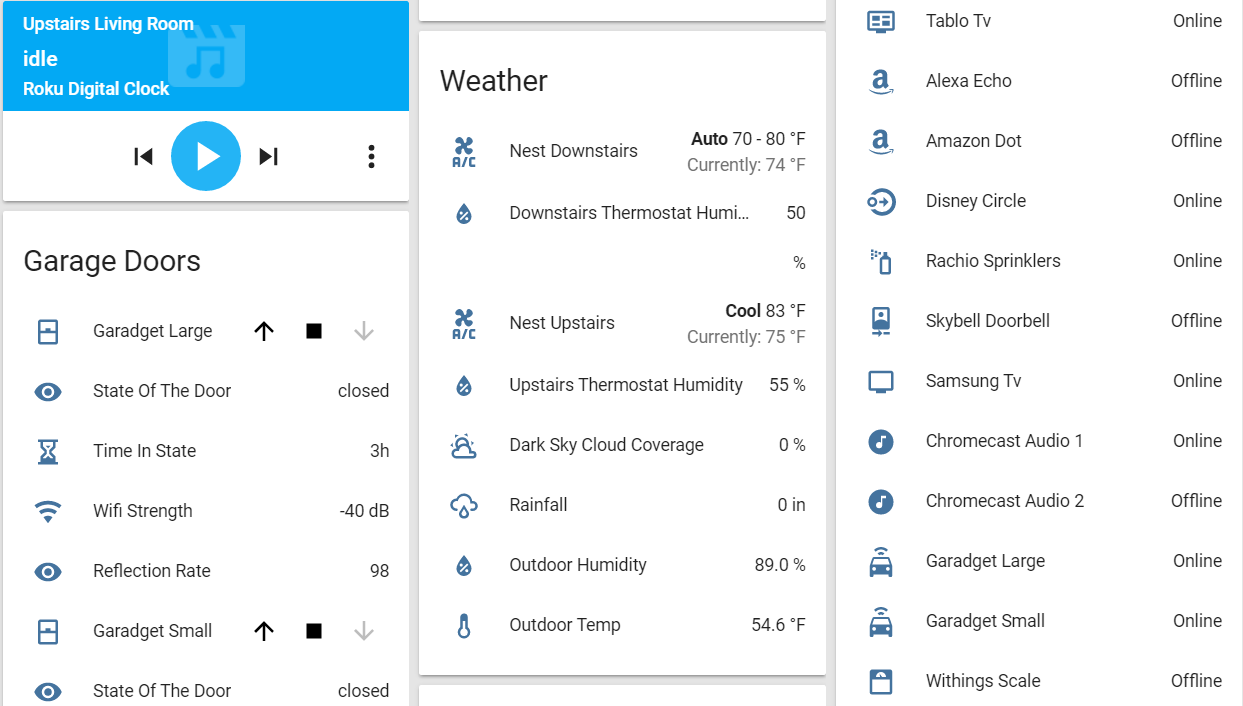
Task: Click the eye icon beside first State Of The Door
Action: [48, 391]
